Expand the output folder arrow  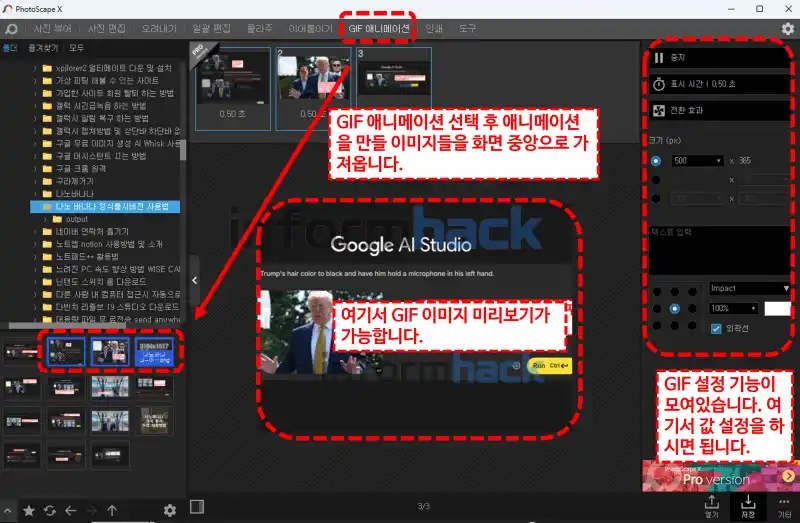(x=45, y=219)
